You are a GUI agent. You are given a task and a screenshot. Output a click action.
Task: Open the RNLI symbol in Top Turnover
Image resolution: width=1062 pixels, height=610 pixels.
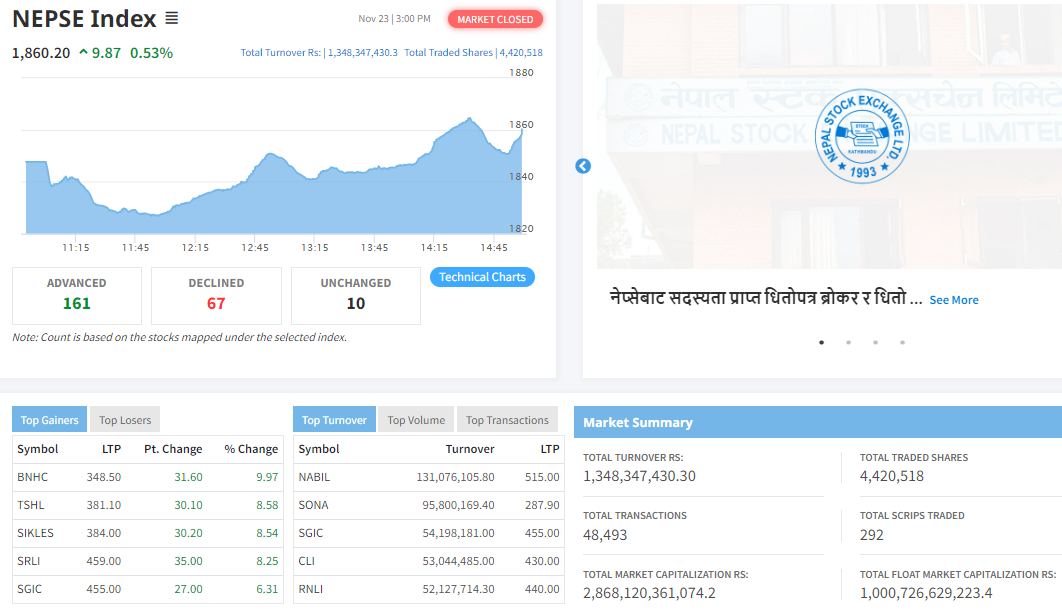click(x=311, y=589)
